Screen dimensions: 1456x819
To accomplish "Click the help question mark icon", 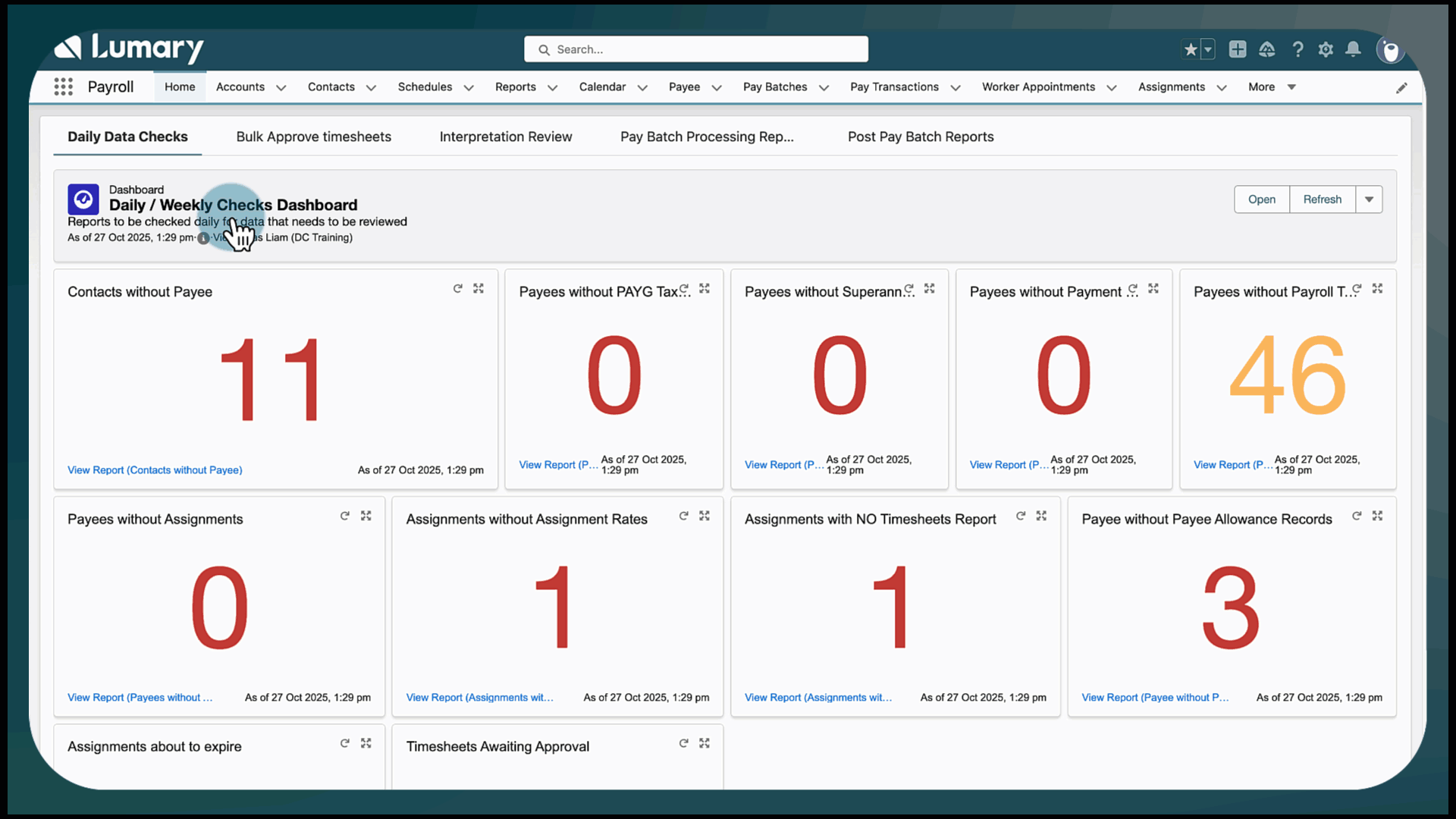I will click(x=1298, y=49).
